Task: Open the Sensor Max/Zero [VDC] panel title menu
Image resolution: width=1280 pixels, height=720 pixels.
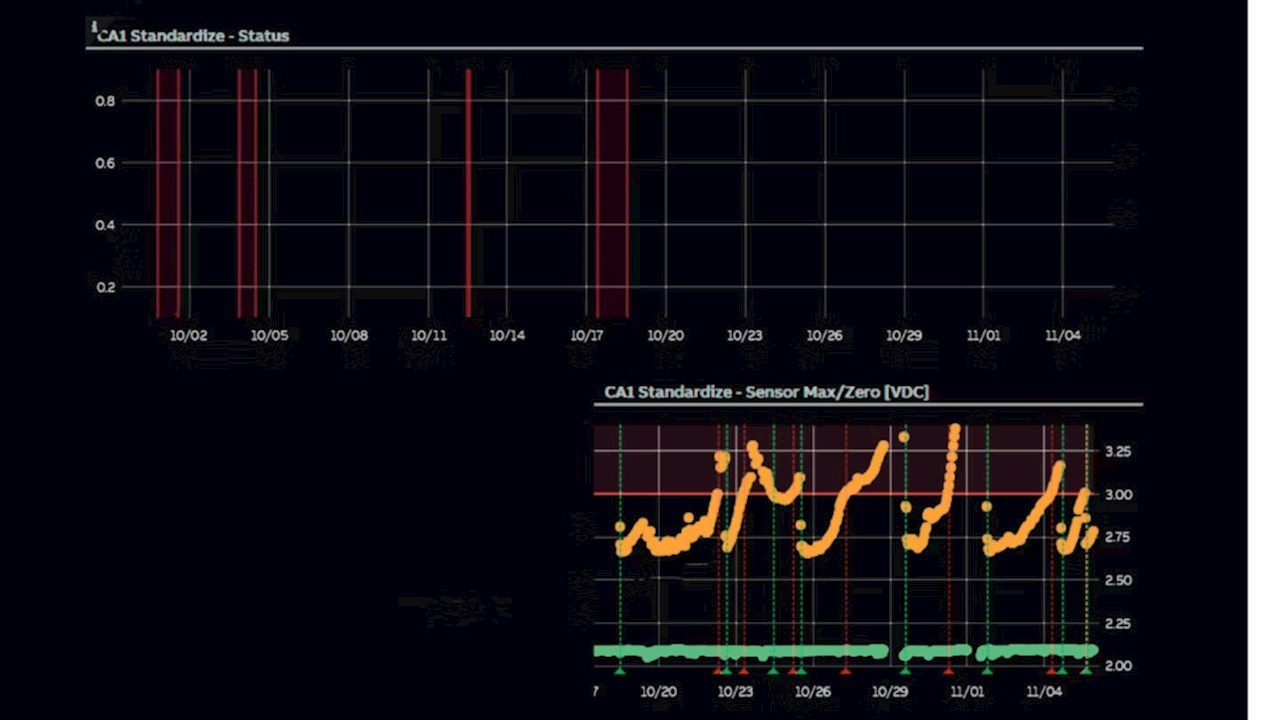Action: [766, 392]
